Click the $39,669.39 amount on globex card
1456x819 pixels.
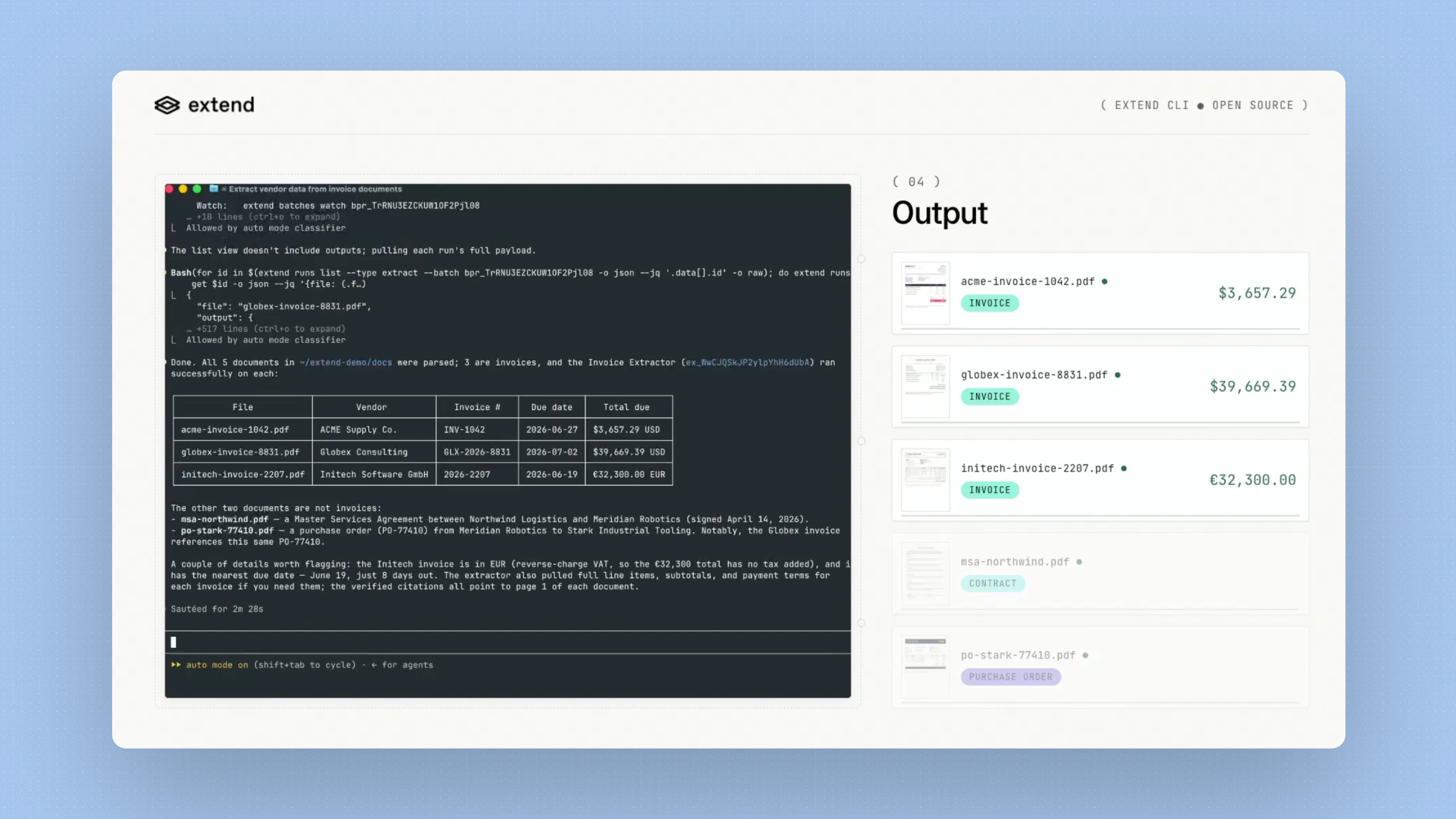point(1253,386)
